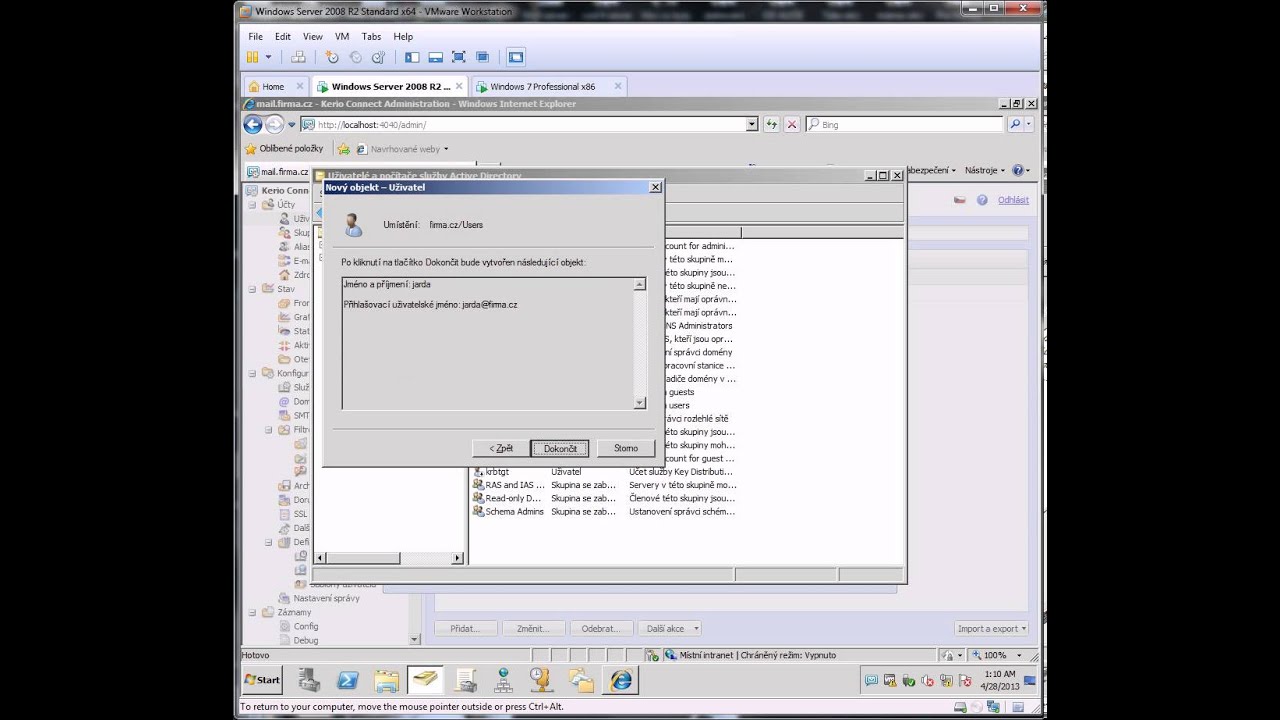Open Server Manager from the taskbar
The height and width of the screenshot is (720, 1280).
(309, 680)
